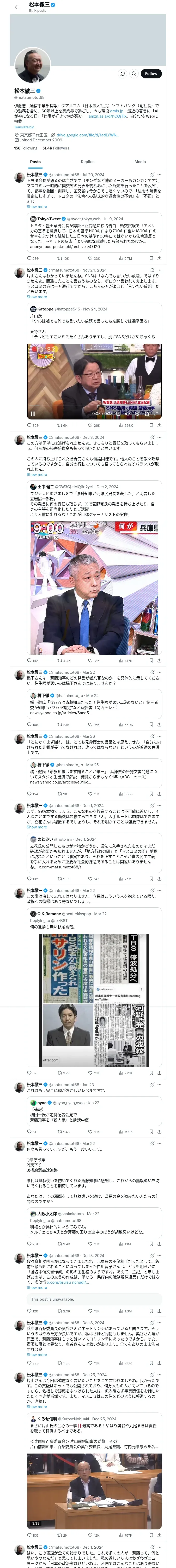Pause the Katoppe quoted video
The width and height of the screenshot is (176, 1568).
(33, 413)
